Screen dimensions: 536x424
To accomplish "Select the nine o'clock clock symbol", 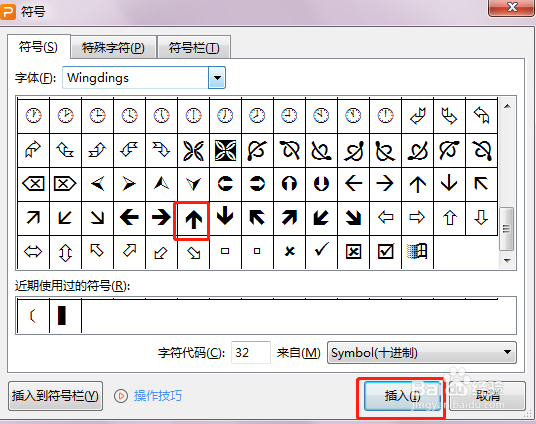I will pyautogui.click(x=289, y=116).
